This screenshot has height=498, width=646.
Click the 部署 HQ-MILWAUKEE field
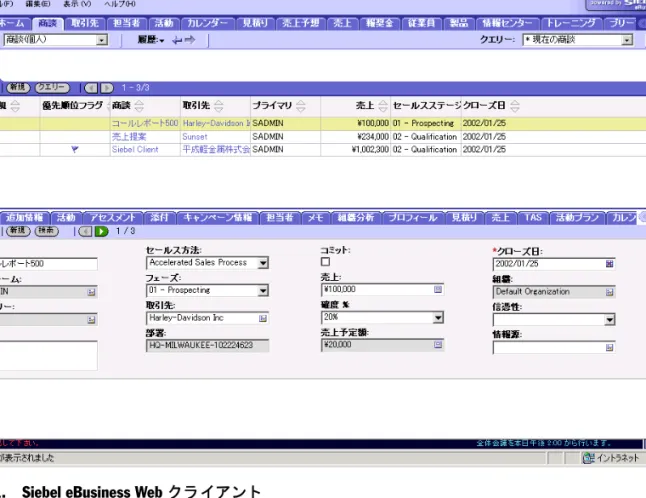(x=207, y=345)
